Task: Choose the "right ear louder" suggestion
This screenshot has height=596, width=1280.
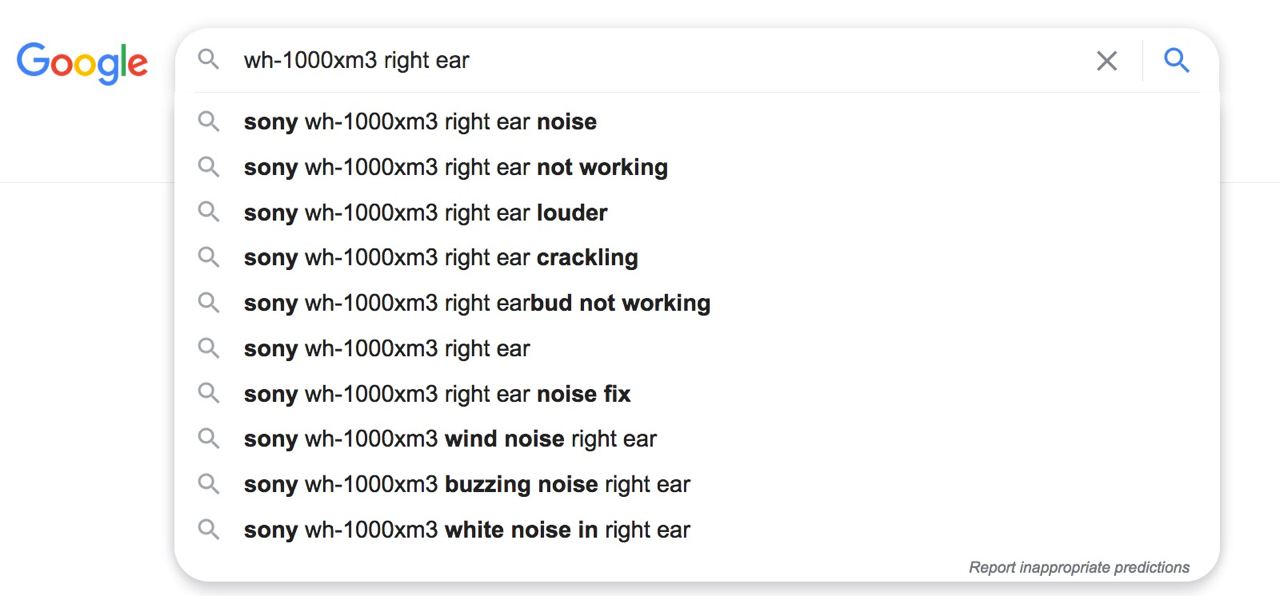Action: [425, 213]
